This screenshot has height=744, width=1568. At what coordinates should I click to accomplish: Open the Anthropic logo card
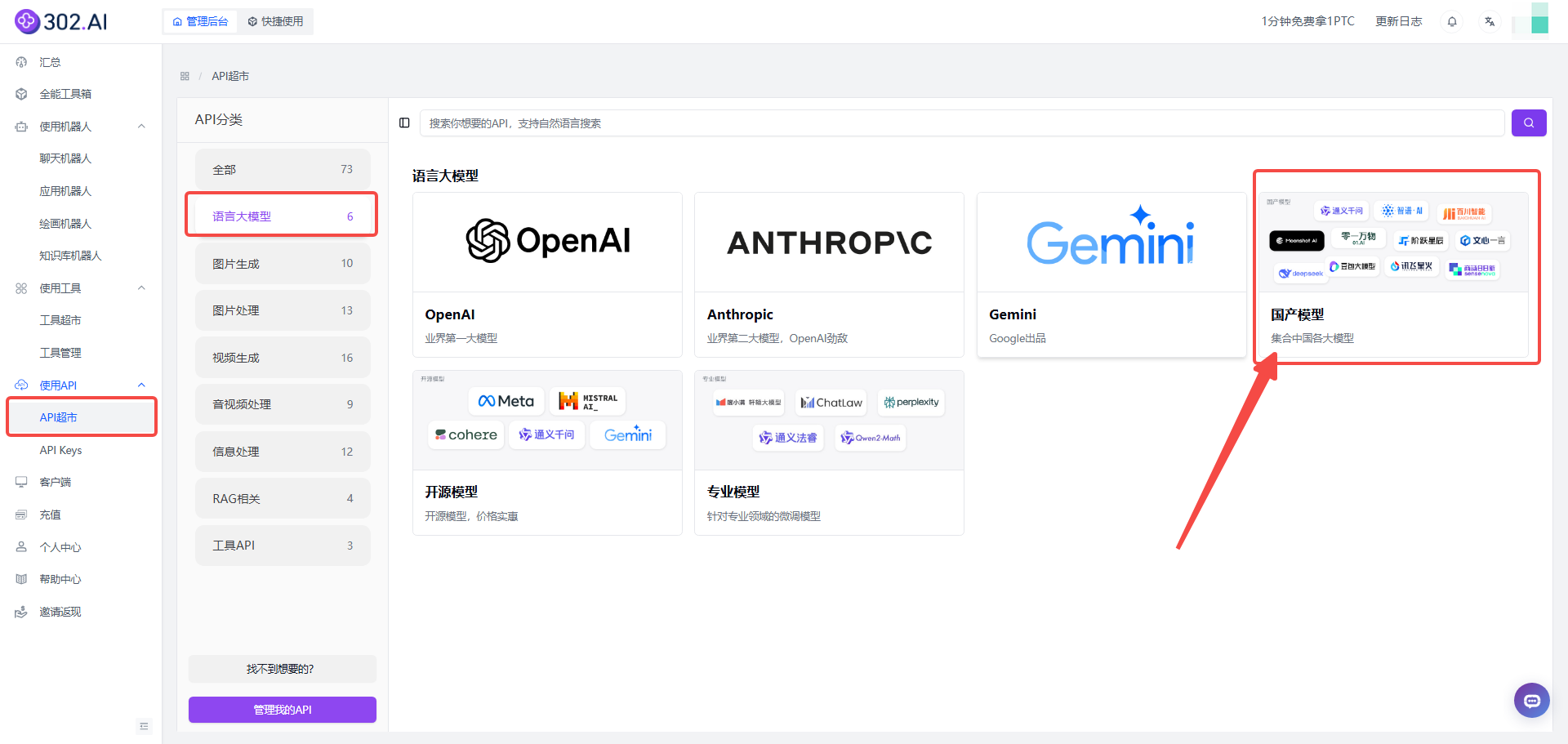point(829,274)
